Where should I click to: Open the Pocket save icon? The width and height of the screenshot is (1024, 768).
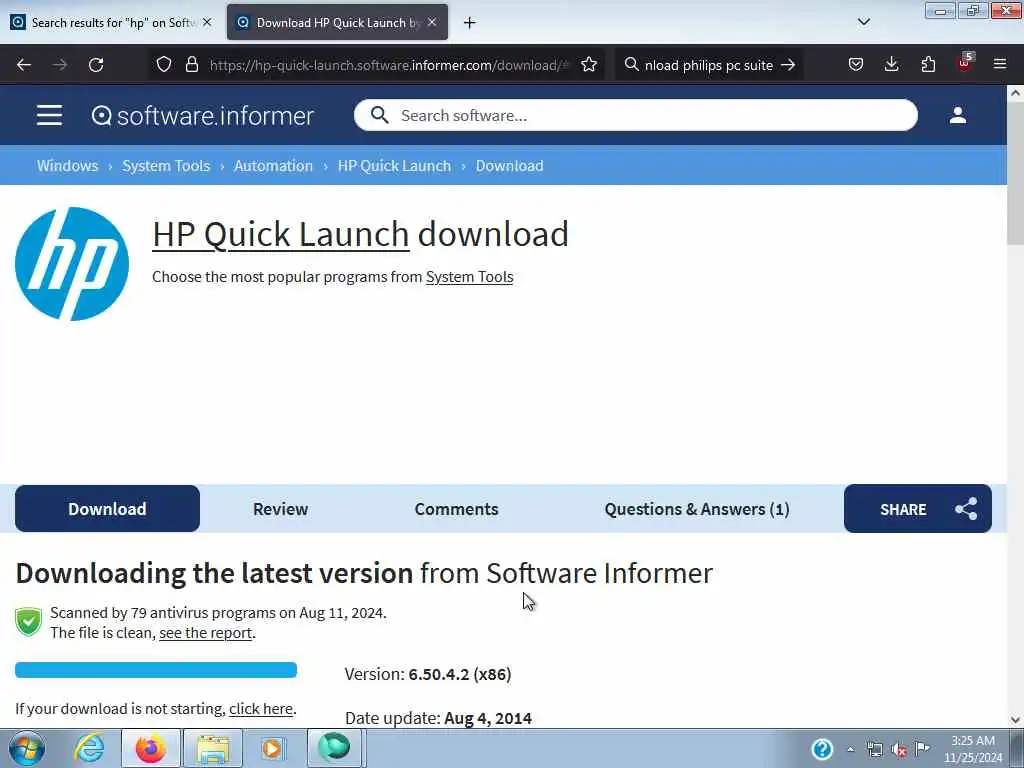click(856, 65)
